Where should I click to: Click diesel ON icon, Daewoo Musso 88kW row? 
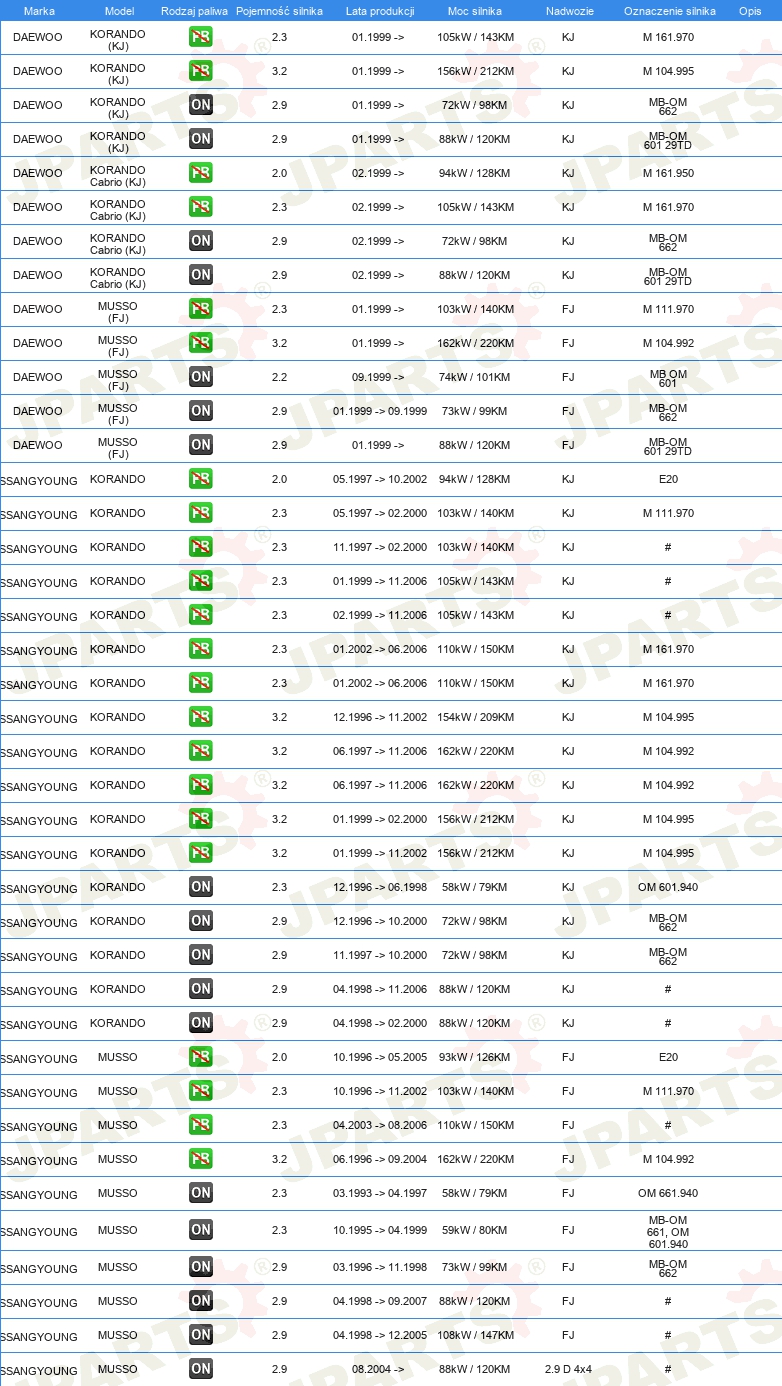(x=201, y=445)
